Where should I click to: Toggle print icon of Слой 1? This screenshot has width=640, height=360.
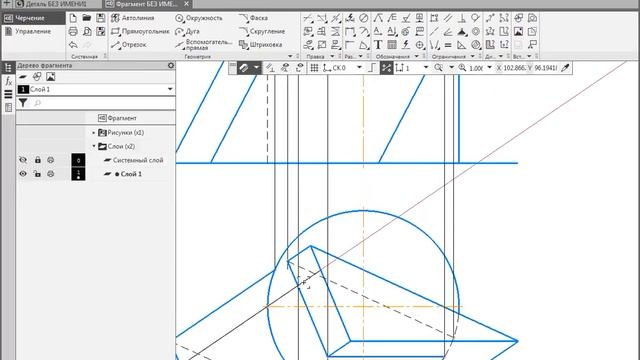[x=51, y=174]
